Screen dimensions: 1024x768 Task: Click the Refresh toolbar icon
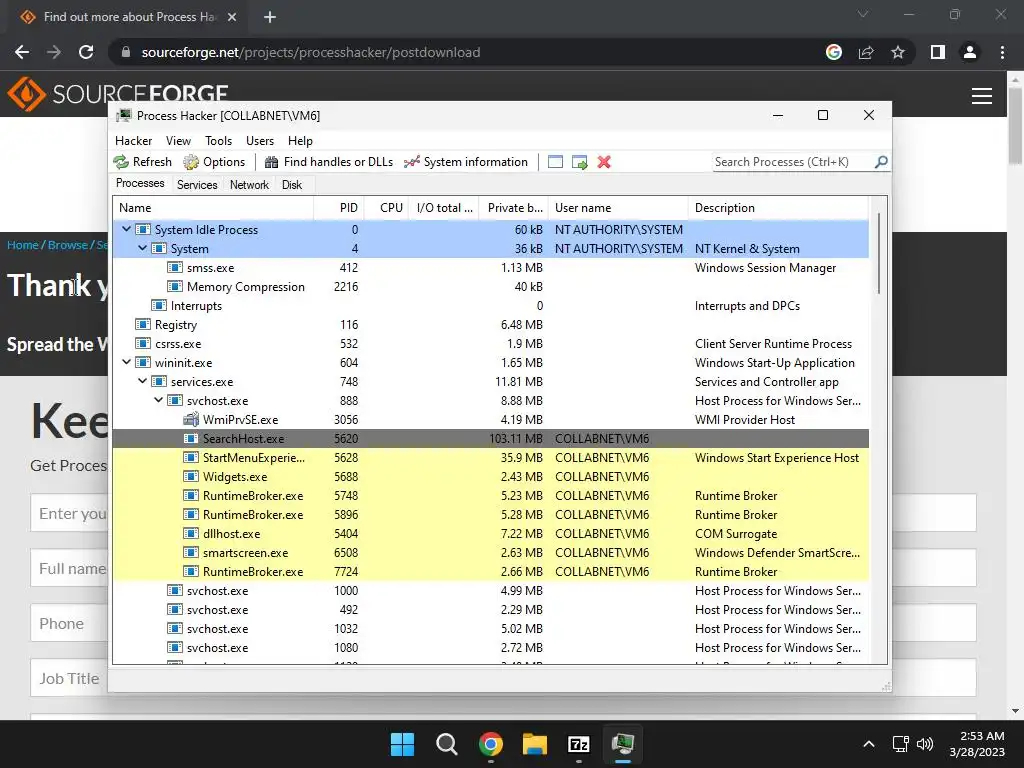pos(121,162)
